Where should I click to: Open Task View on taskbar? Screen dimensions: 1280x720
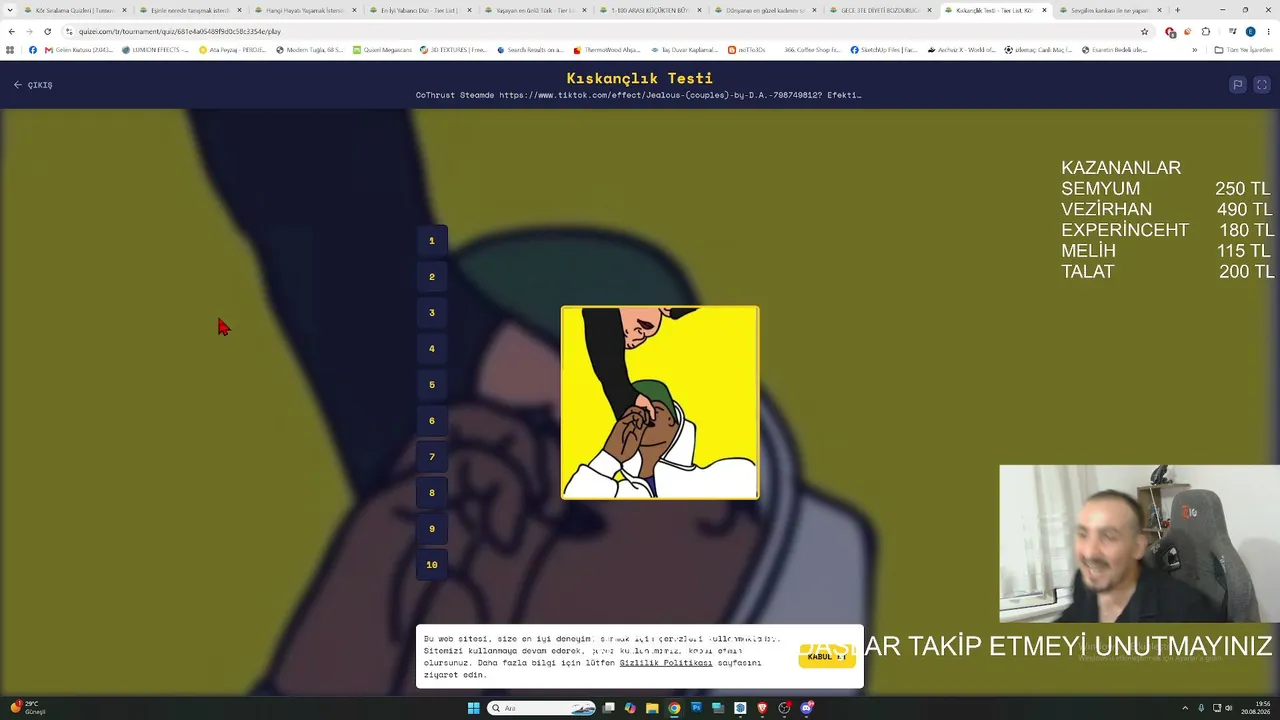(x=608, y=708)
